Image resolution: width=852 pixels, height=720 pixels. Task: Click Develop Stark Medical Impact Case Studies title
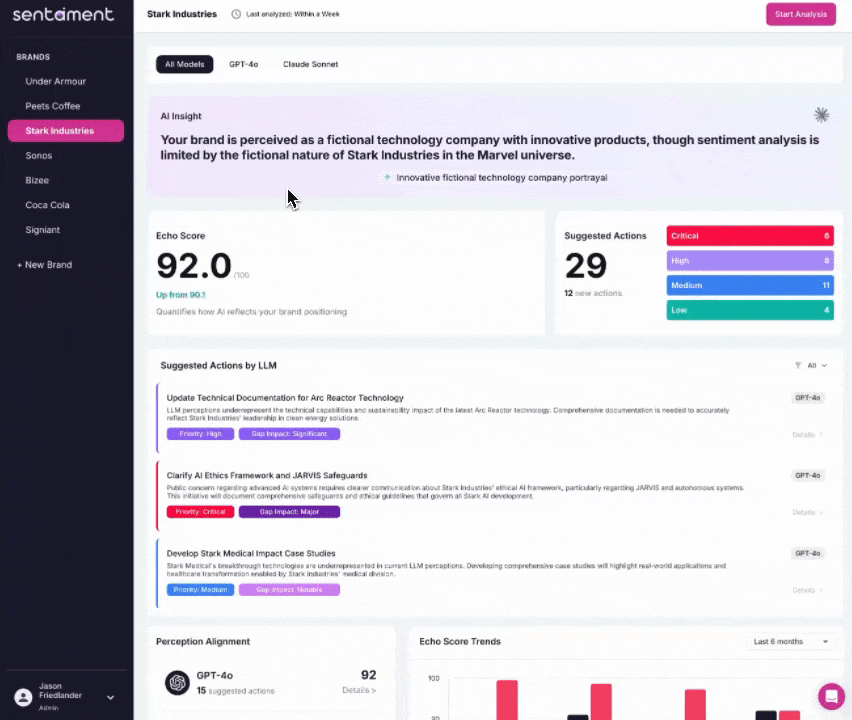[251, 553]
